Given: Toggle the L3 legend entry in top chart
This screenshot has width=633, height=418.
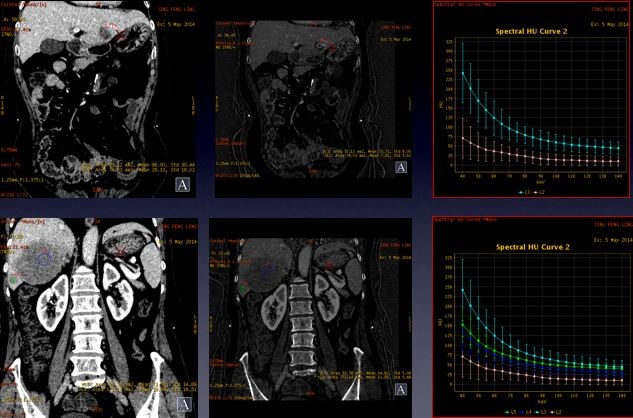Looking at the screenshot, I should (524, 191).
